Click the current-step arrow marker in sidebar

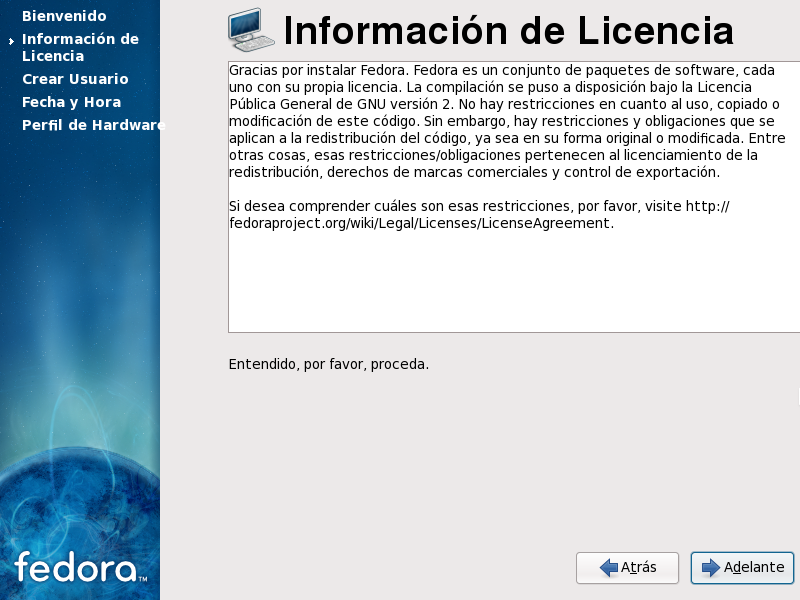(x=11, y=41)
